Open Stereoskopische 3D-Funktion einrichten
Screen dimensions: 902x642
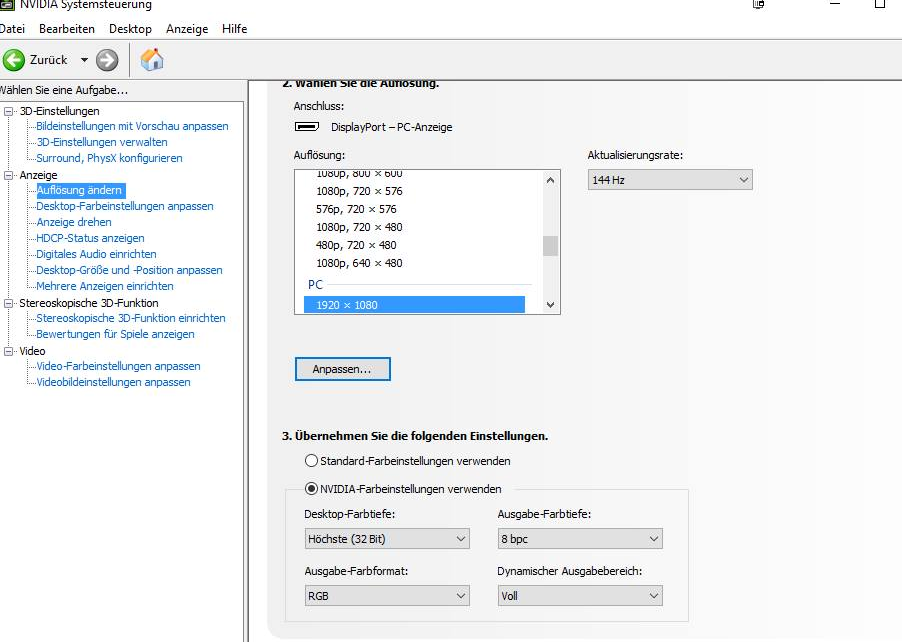(x=131, y=318)
